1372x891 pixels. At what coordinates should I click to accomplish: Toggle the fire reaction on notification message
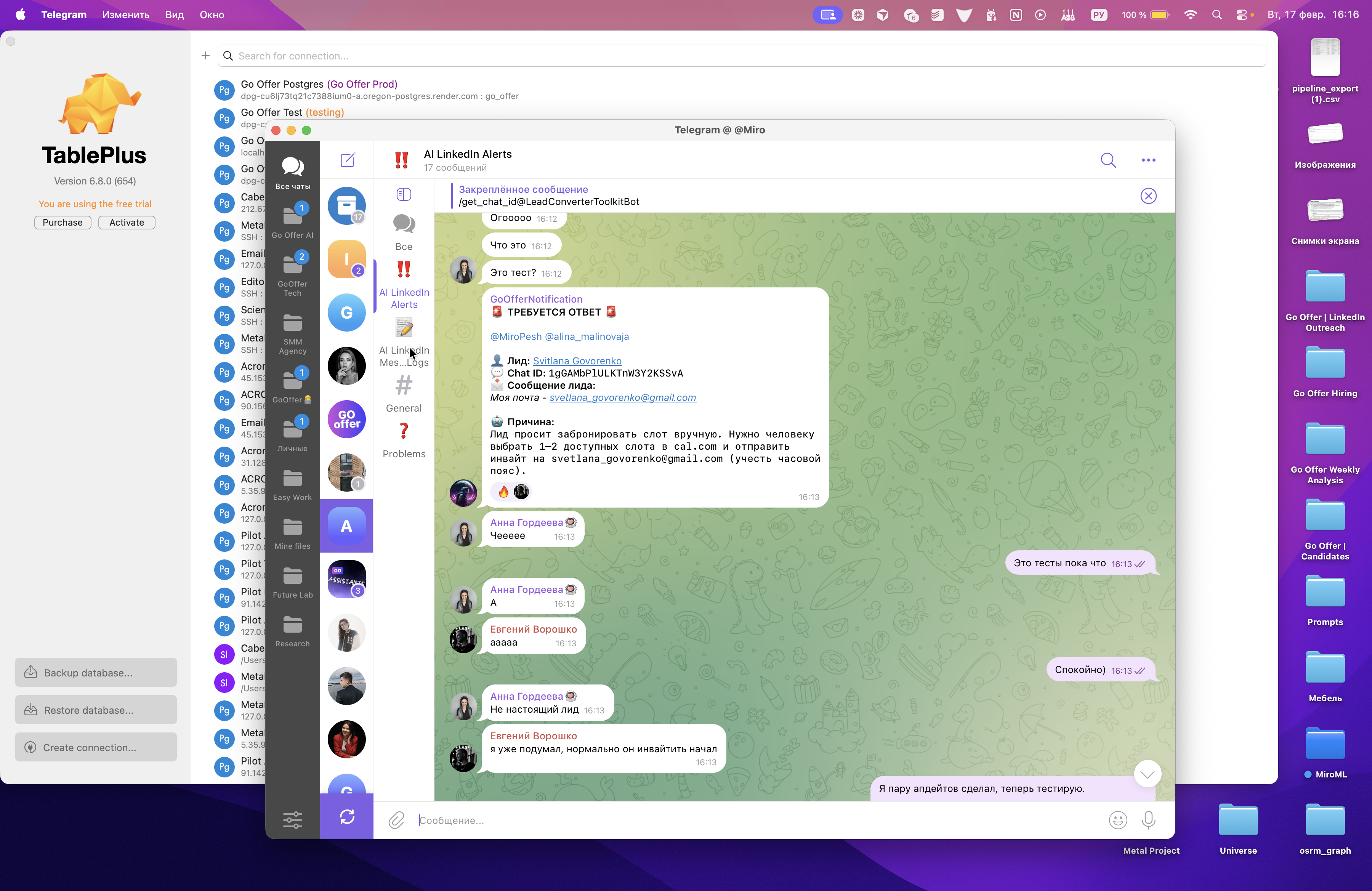(x=503, y=492)
